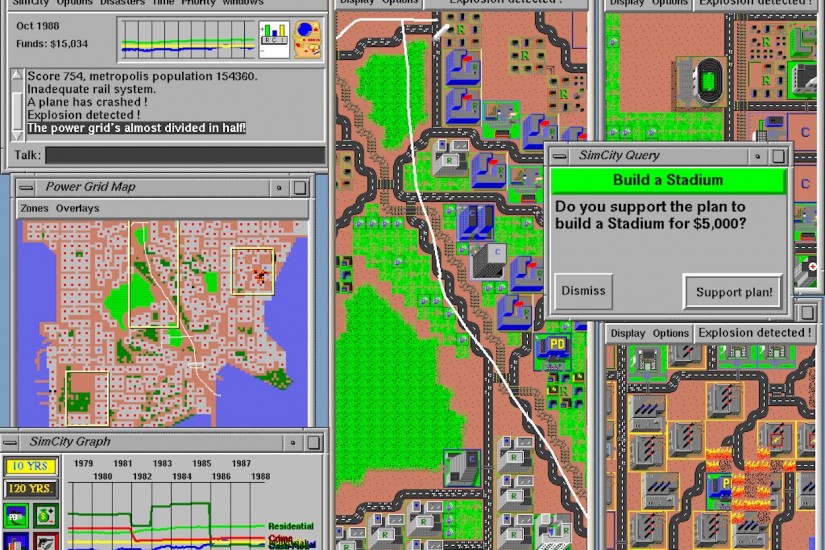The width and height of the screenshot is (825, 550).
Task: Click the twin blue towers commercial building
Action: 476,222
